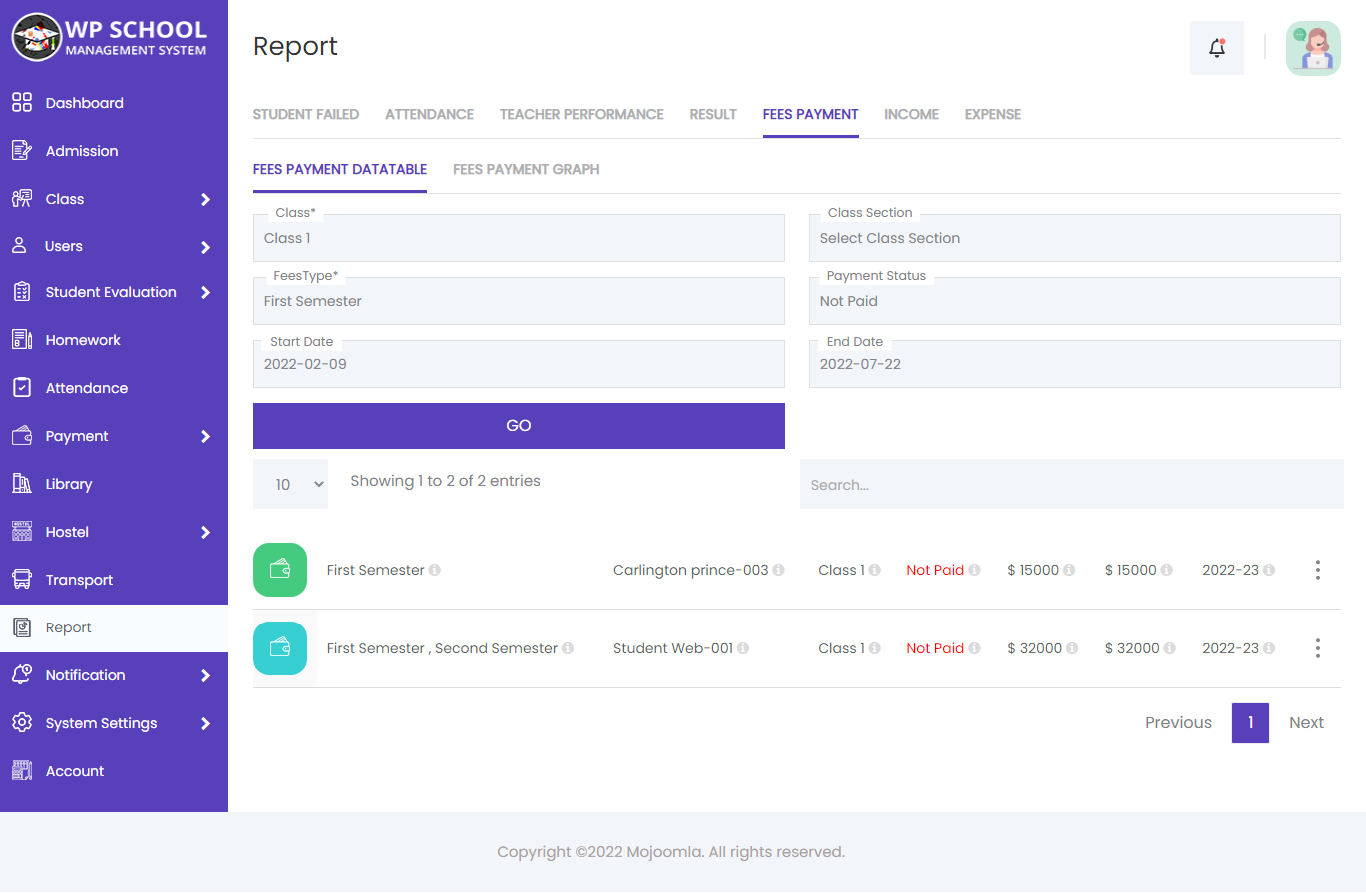Click the Start Date field
Screen dimensions: 1366x893
click(x=519, y=364)
